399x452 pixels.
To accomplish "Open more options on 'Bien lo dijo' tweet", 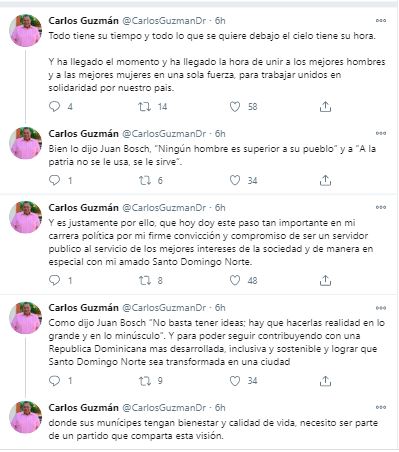I will point(381,133).
